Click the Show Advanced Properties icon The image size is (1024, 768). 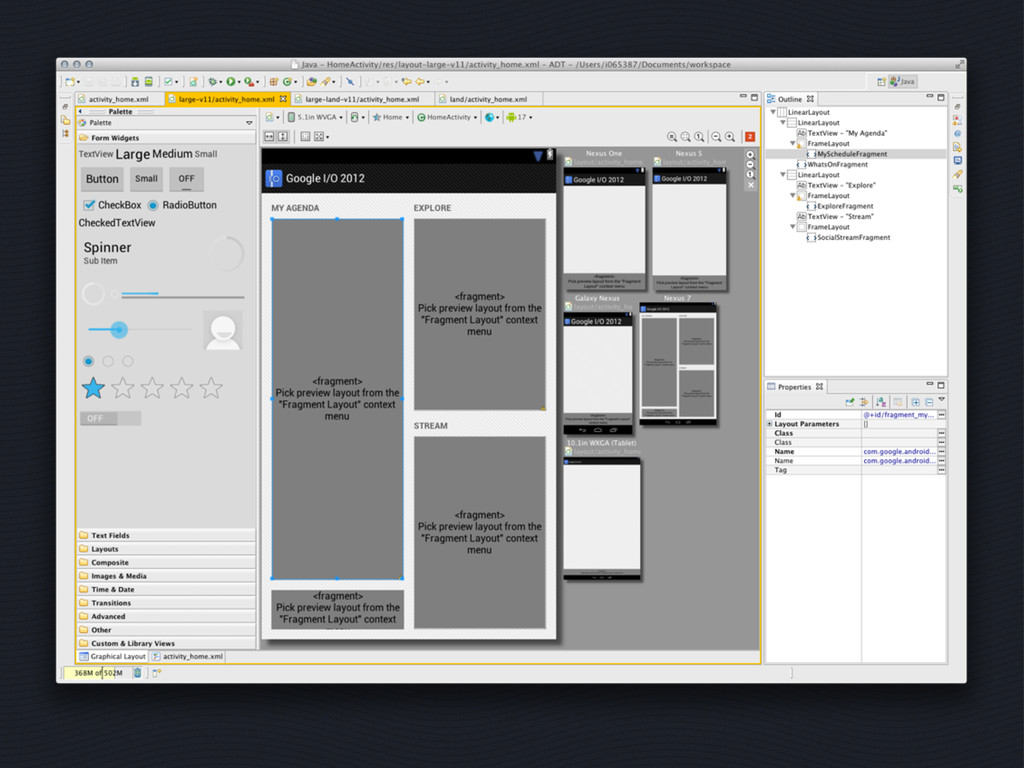pos(863,402)
